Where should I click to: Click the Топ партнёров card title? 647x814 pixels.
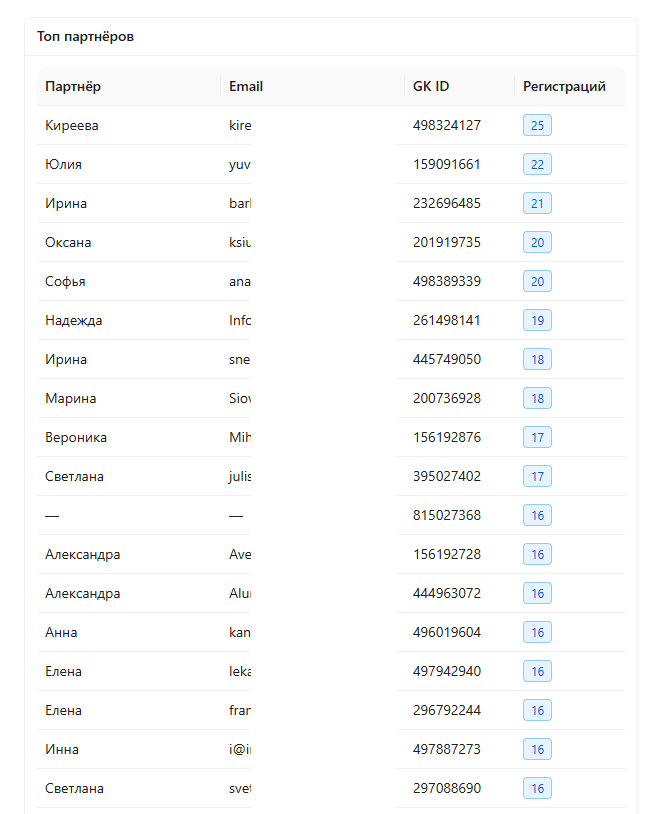[x=85, y=37]
